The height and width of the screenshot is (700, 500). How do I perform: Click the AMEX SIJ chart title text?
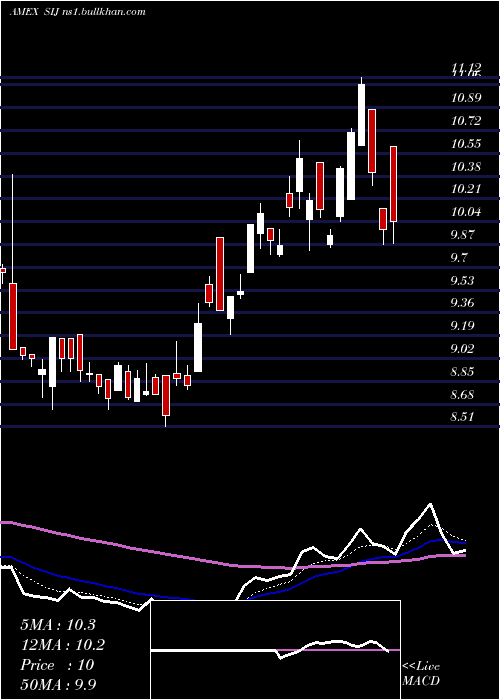77,11
